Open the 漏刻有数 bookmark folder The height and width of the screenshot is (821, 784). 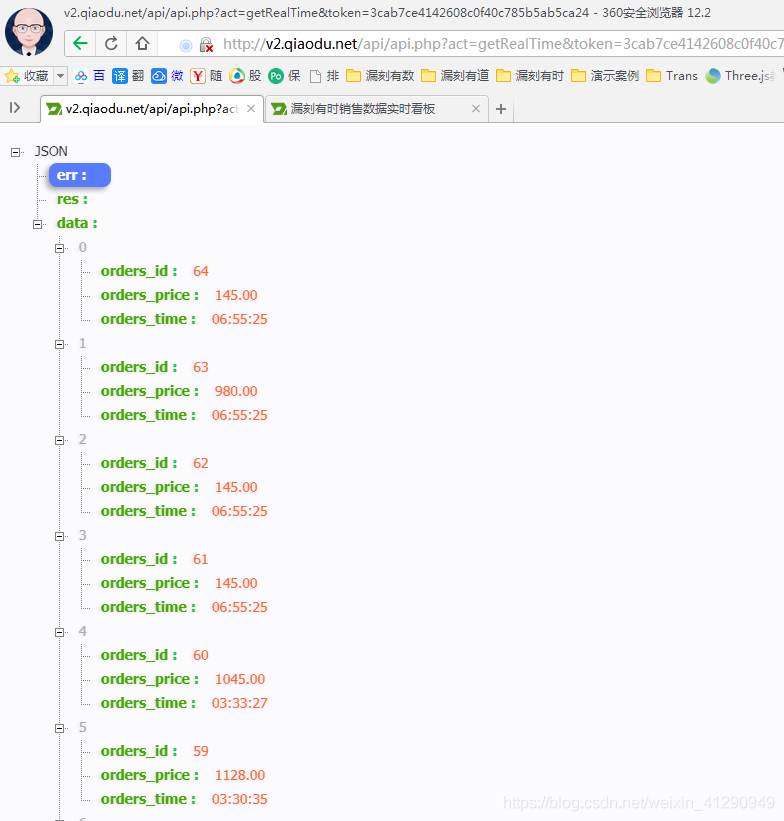click(380, 76)
